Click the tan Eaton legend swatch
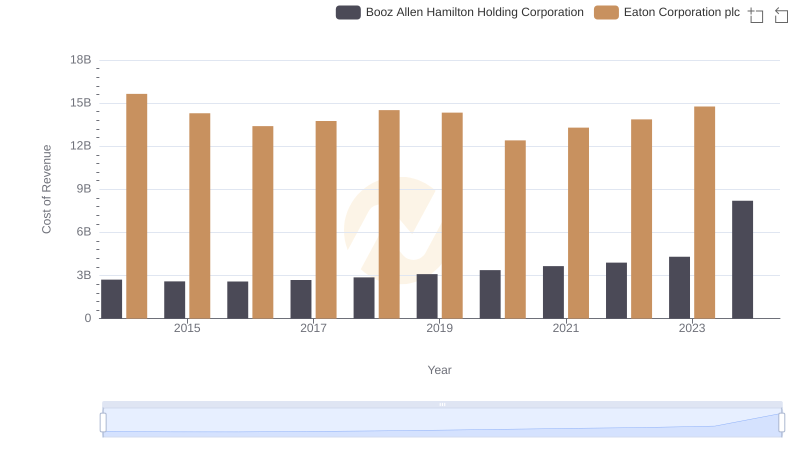800x461 pixels. click(x=606, y=12)
